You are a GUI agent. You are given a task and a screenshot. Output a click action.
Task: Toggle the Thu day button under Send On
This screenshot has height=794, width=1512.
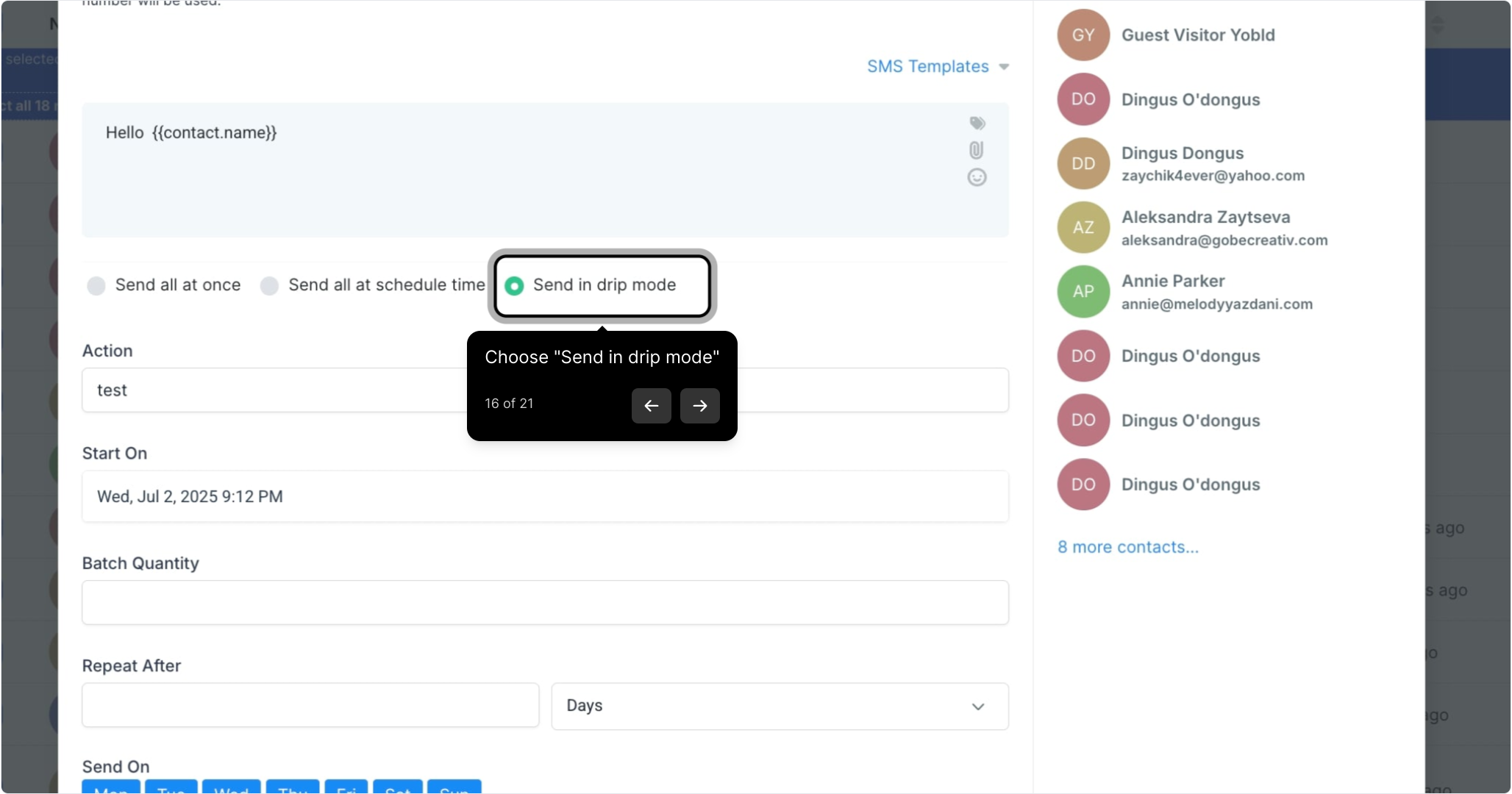click(x=293, y=788)
